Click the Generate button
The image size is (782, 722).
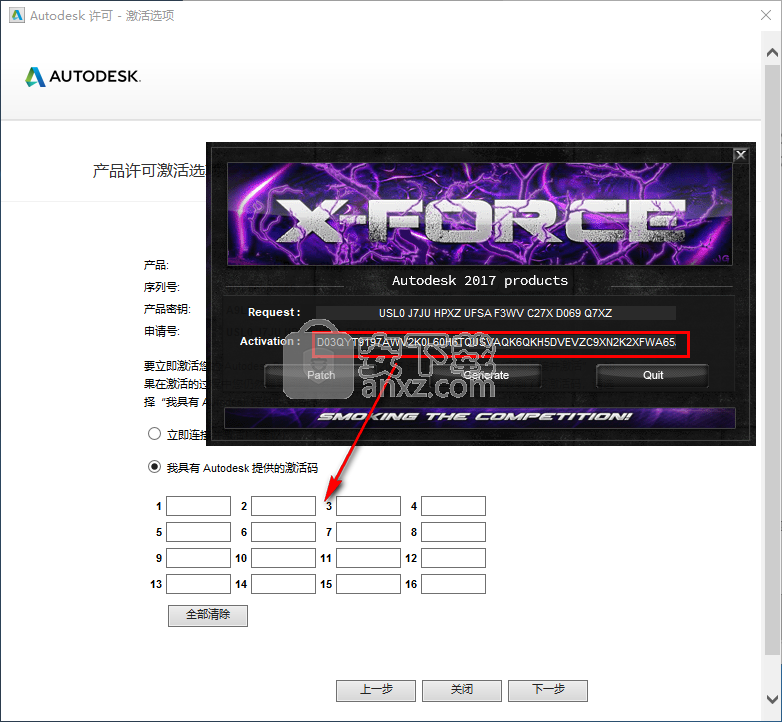[486, 375]
